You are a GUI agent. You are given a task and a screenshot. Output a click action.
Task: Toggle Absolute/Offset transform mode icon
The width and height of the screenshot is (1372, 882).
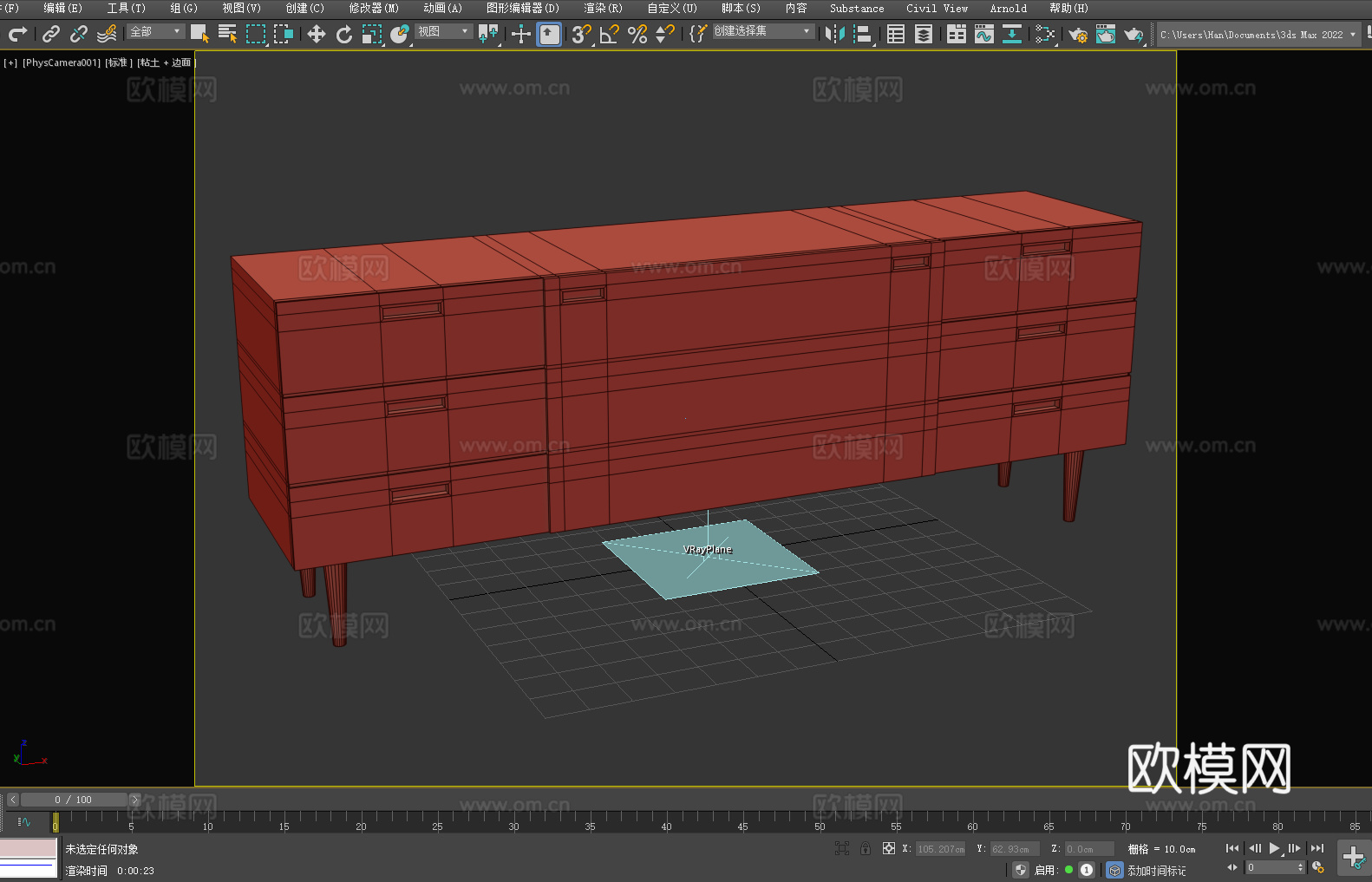[x=889, y=848]
